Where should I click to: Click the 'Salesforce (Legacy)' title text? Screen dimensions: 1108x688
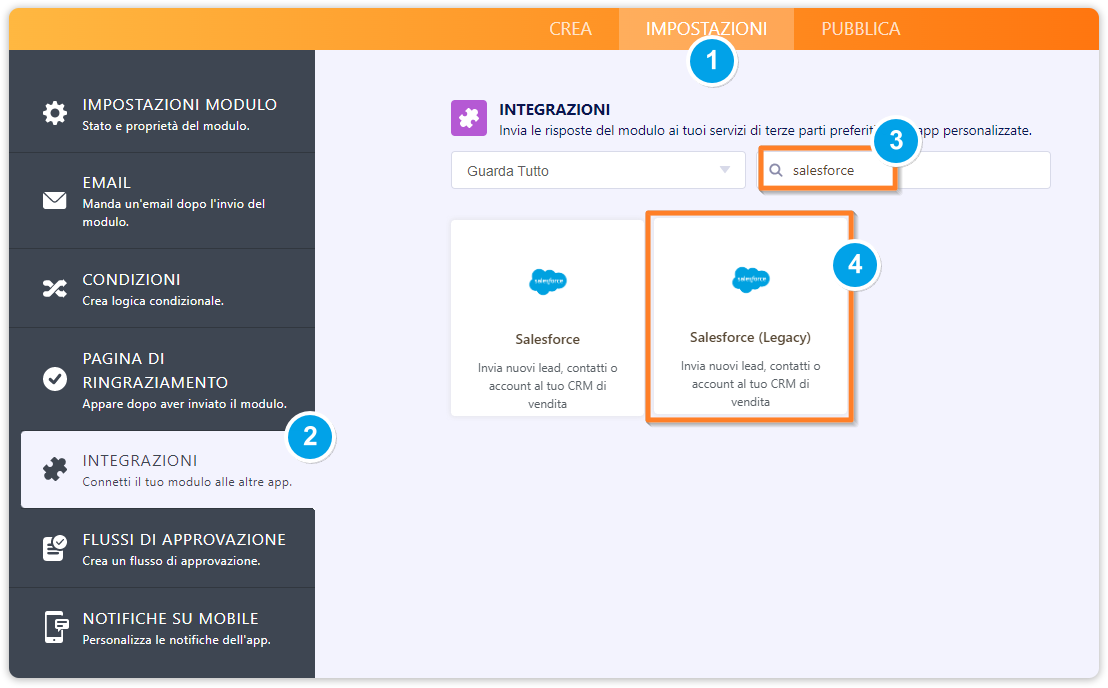tap(750, 338)
